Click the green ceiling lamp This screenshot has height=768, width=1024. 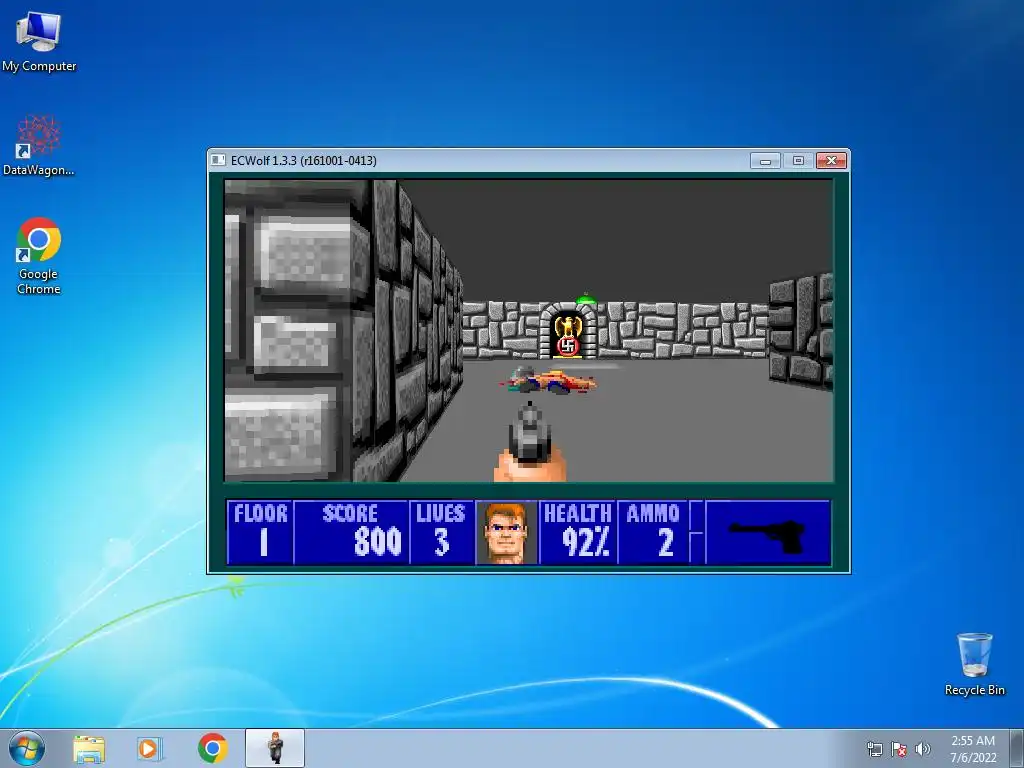(x=585, y=299)
